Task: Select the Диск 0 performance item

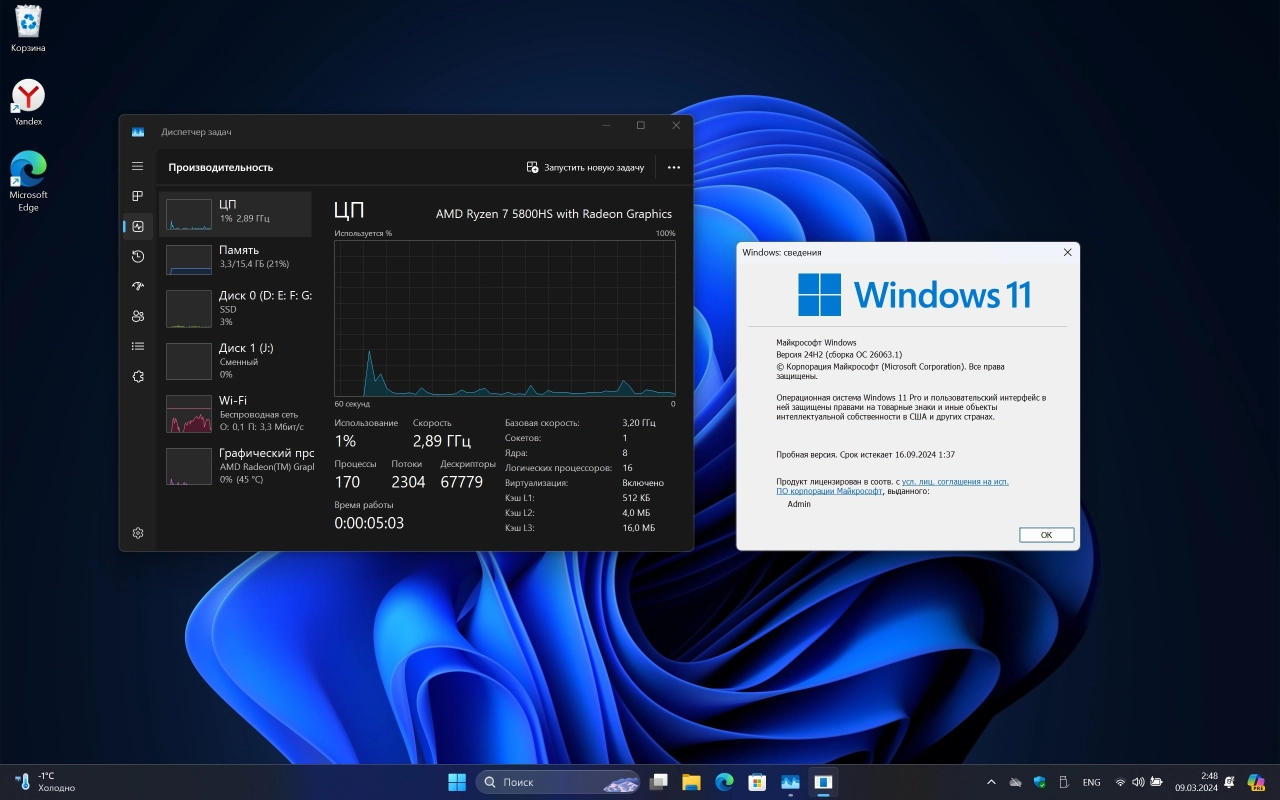Action: click(x=236, y=308)
